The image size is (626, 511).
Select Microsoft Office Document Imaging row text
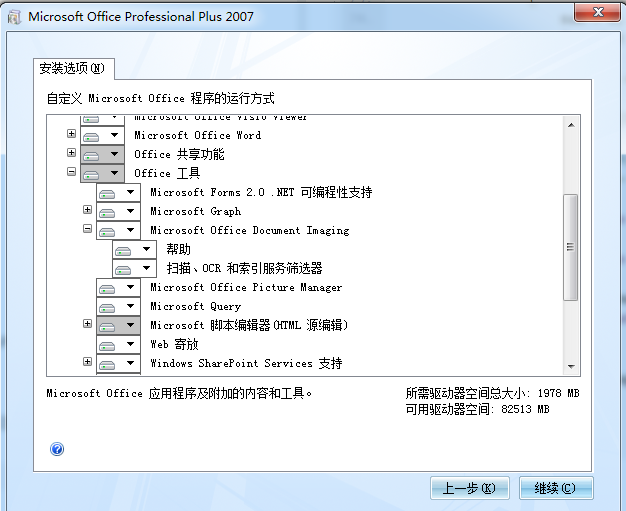(x=250, y=230)
